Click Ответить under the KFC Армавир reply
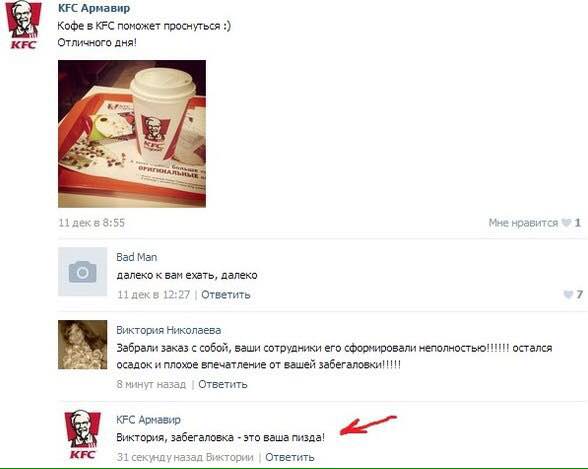Image resolution: width=588 pixels, height=469 pixels. (290, 457)
